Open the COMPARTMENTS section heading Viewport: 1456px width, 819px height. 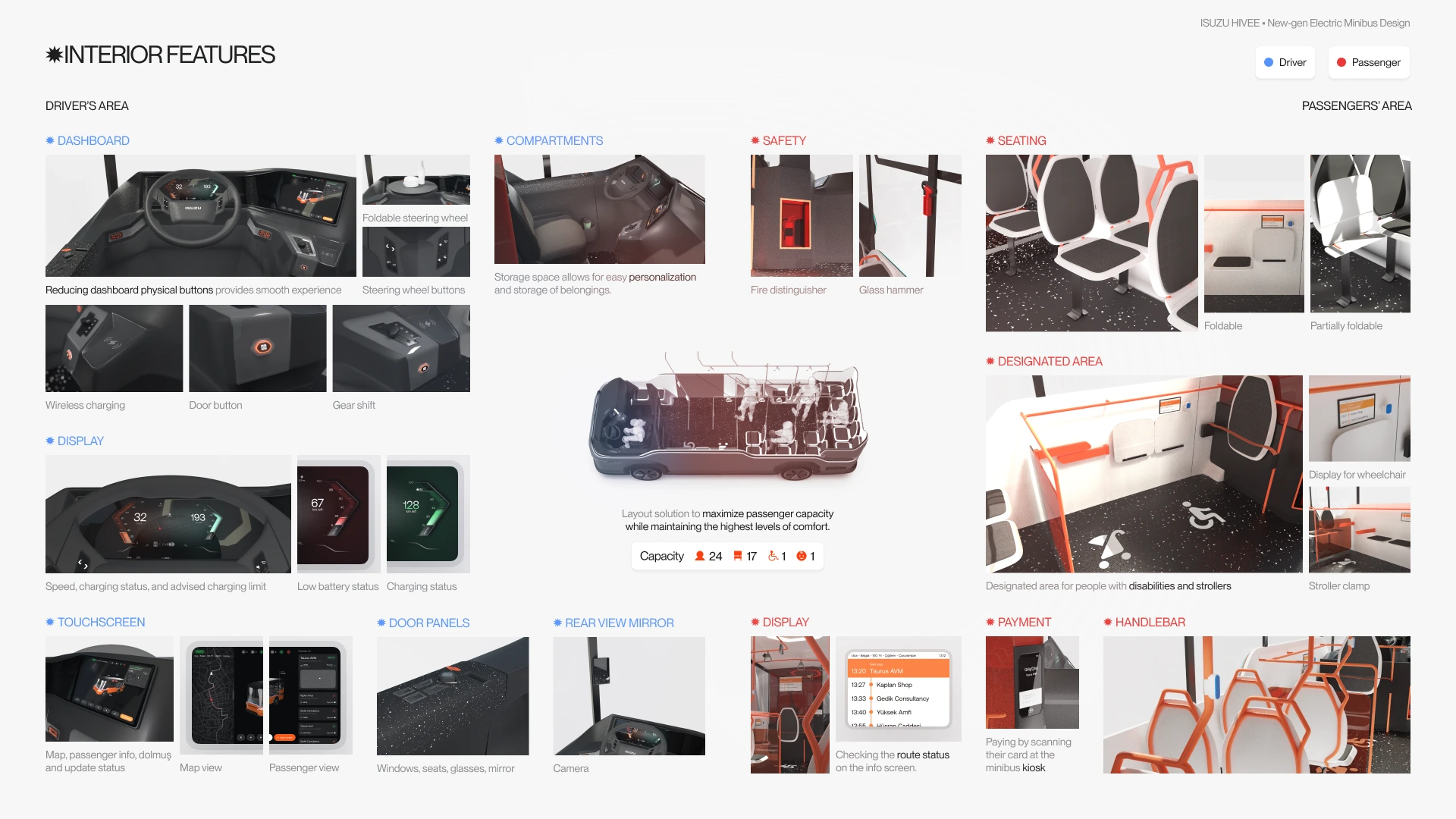(x=554, y=141)
